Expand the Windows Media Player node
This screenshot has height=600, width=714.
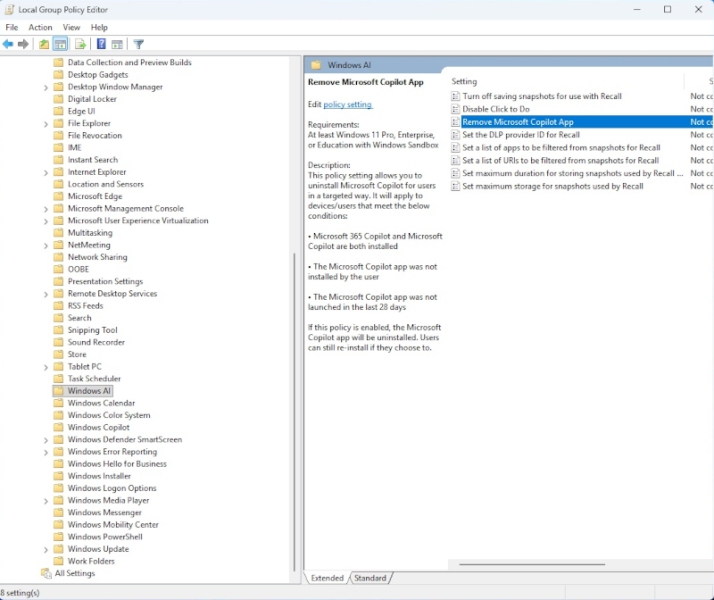point(46,501)
